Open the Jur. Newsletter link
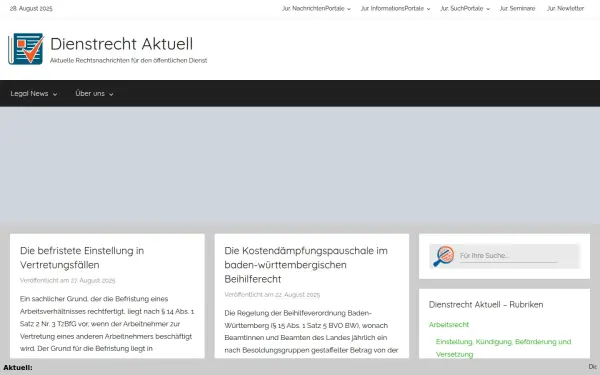The width and height of the screenshot is (600, 375). click(x=565, y=8)
